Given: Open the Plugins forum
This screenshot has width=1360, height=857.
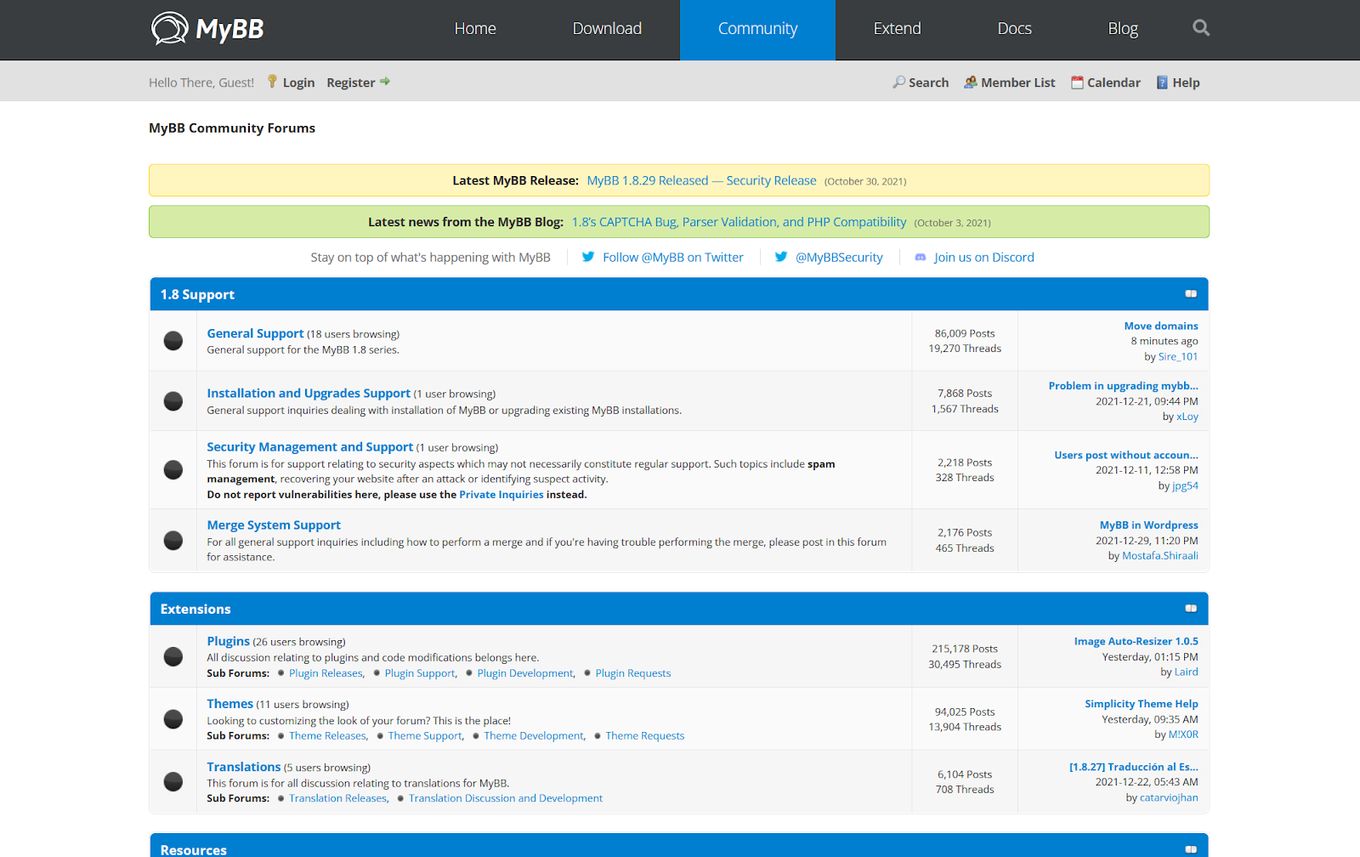Looking at the screenshot, I should (x=228, y=641).
